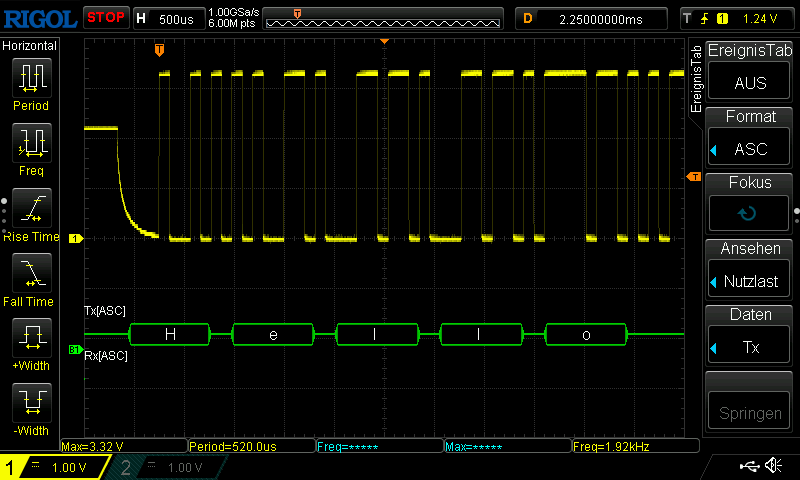The width and height of the screenshot is (800, 480).
Task: Click the Format menu label
Action: click(751, 116)
